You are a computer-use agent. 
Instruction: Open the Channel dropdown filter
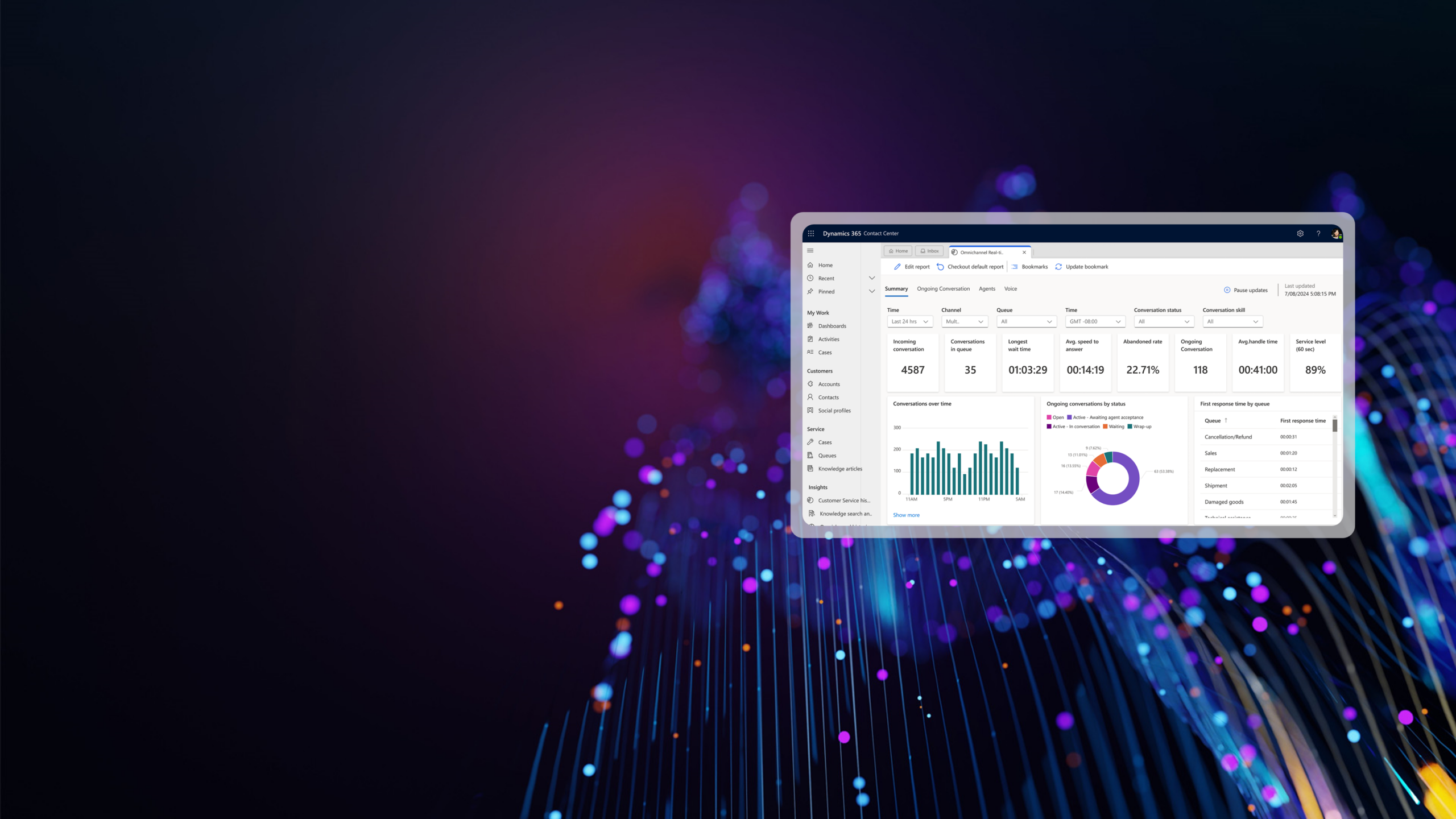tap(963, 321)
